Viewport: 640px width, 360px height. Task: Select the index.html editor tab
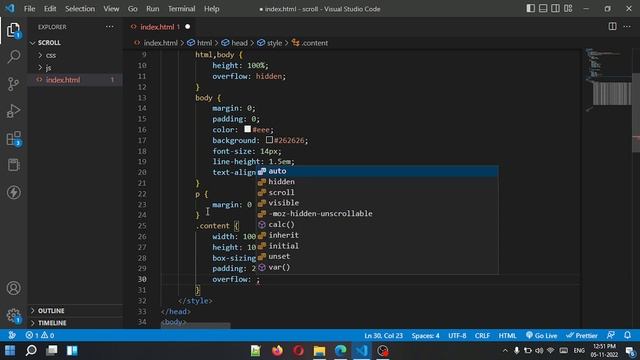click(x=160, y=27)
